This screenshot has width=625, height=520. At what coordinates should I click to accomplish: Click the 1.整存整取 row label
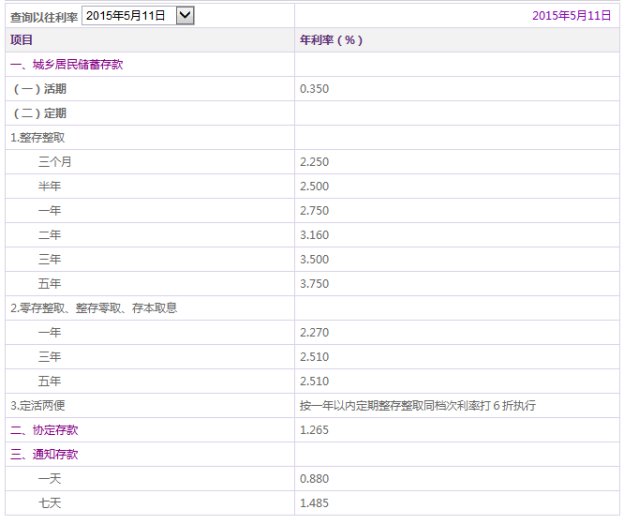pyautogui.click(x=37, y=138)
